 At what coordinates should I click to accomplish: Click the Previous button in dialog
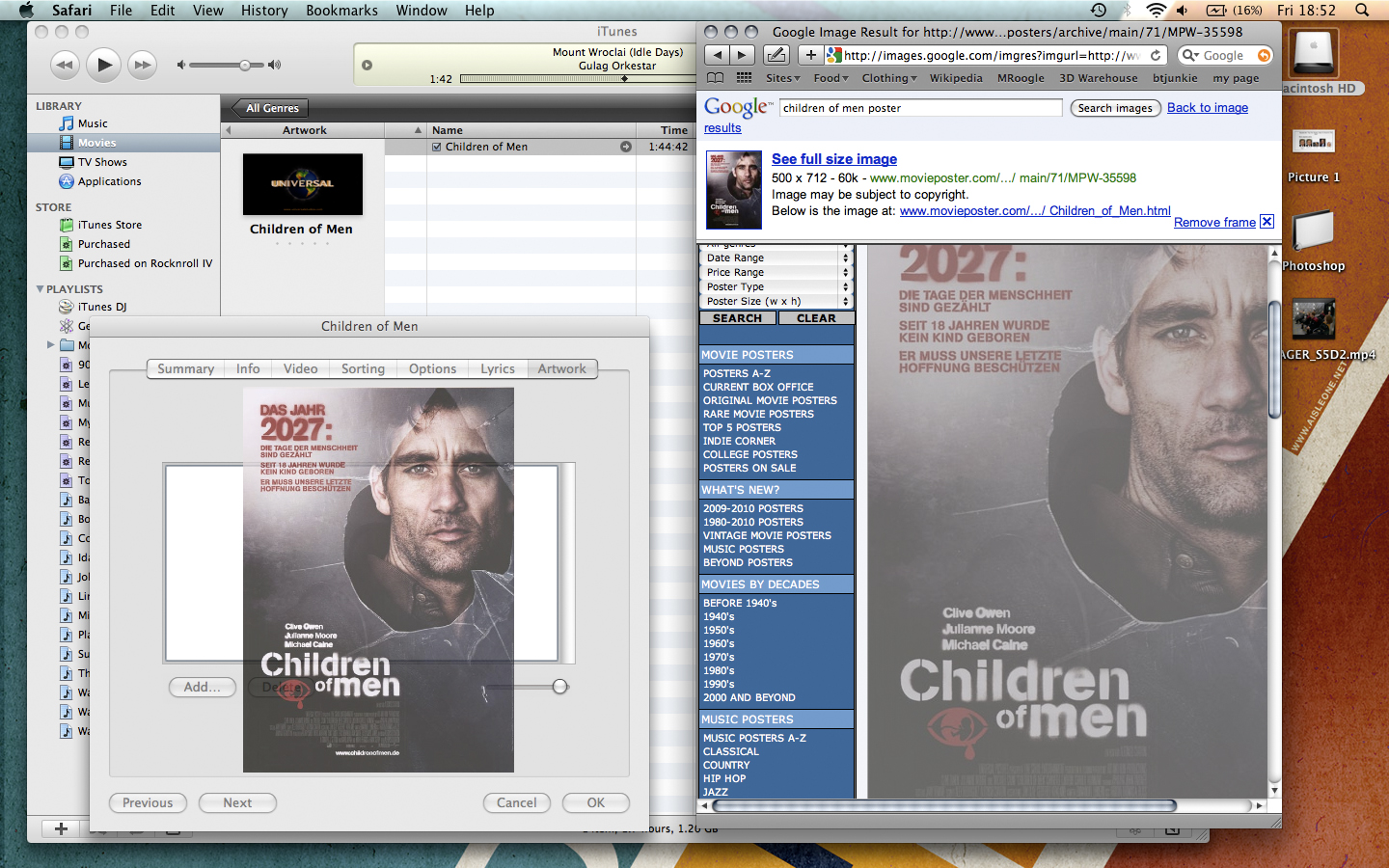point(148,802)
